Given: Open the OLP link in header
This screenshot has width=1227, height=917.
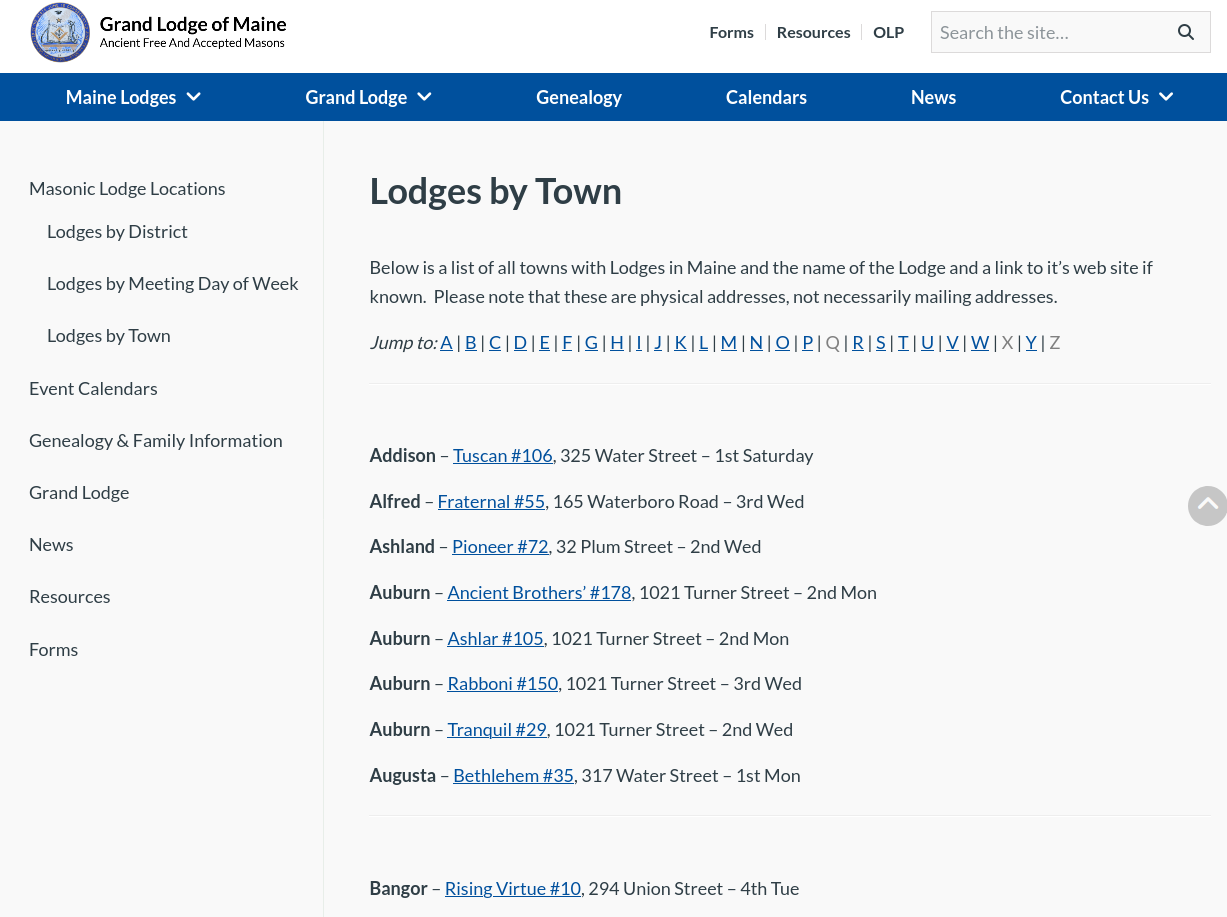Looking at the screenshot, I should [x=888, y=32].
